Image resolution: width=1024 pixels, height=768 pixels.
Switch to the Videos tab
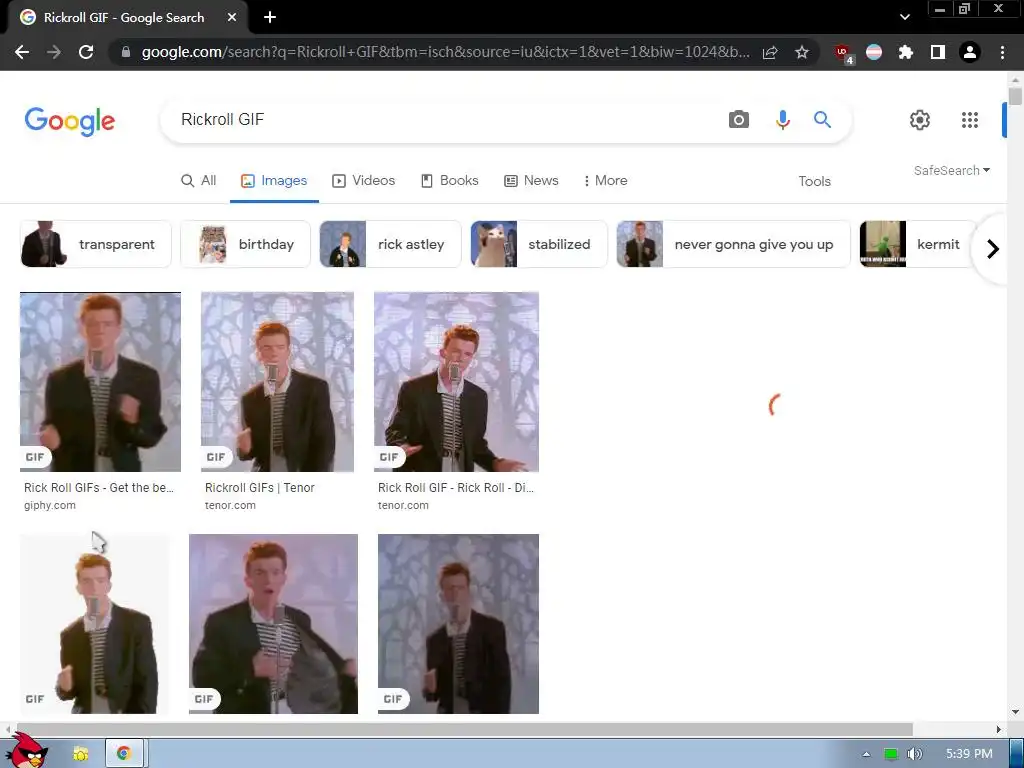tap(364, 181)
